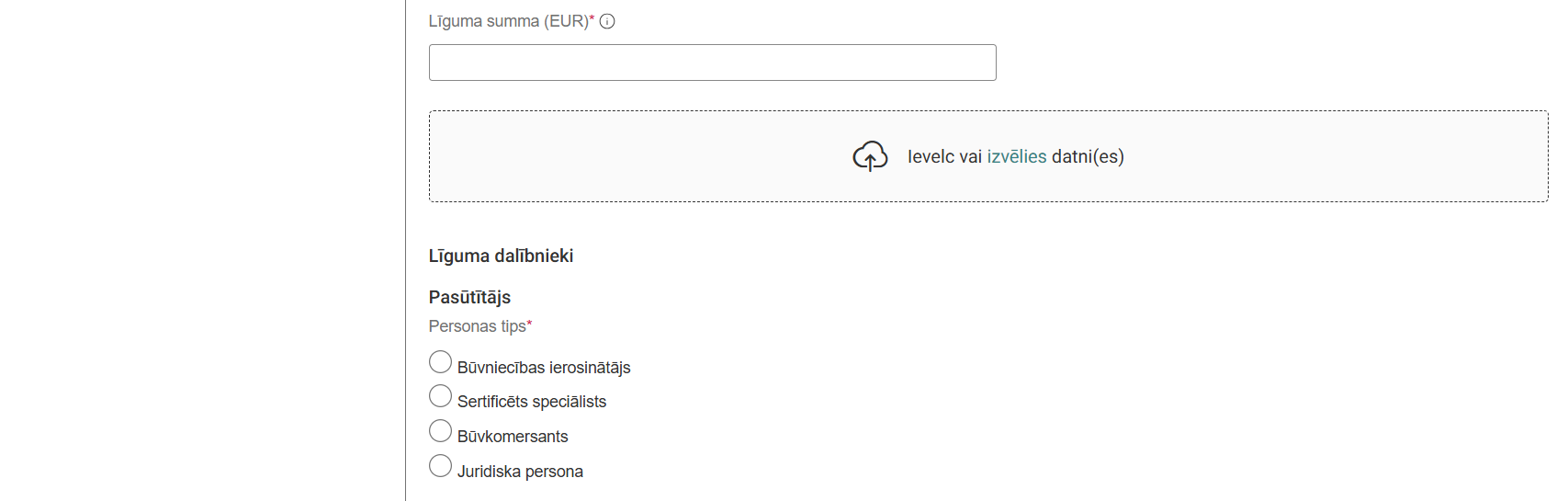Click the 'Juridiska persona' option label text

(x=520, y=472)
